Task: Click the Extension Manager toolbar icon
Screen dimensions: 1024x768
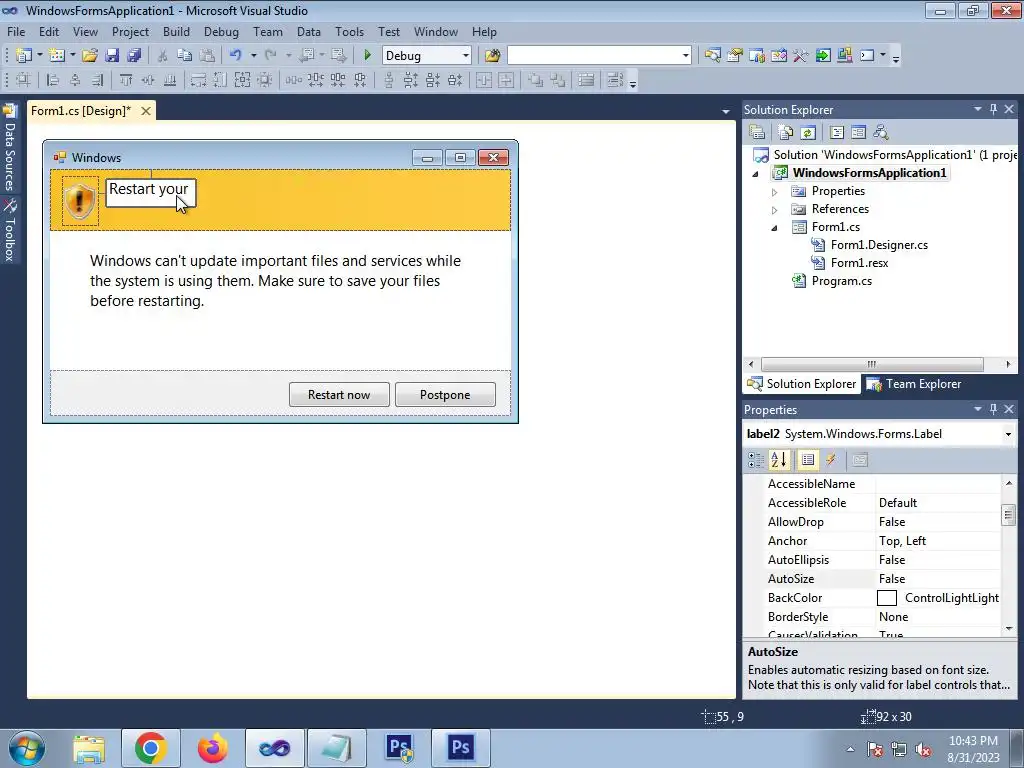Action: [844, 56]
